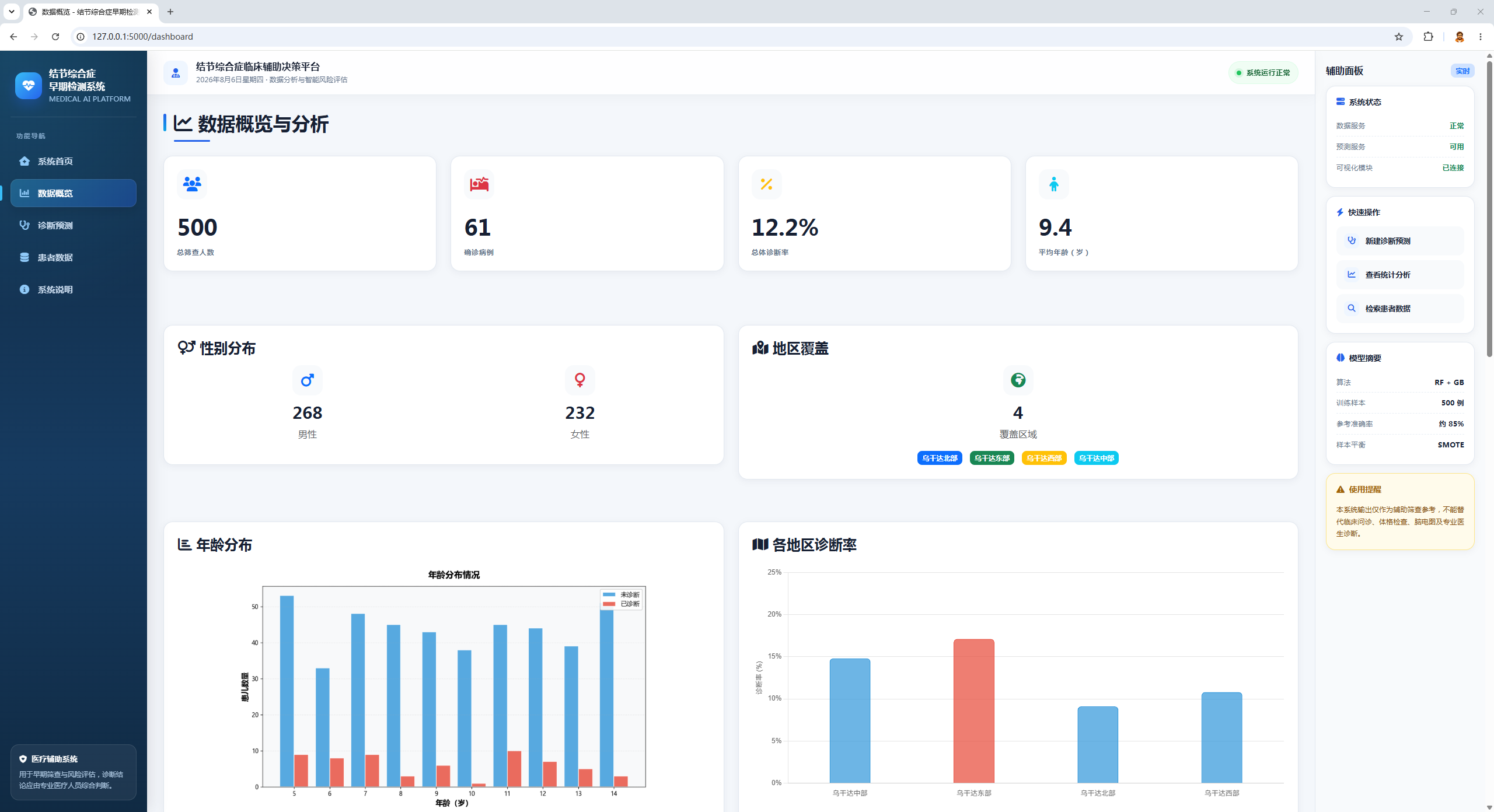Click the 新建诊断预测 quick action
1494x812 pixels.
pyautogui.click(x=1400, y=241)
